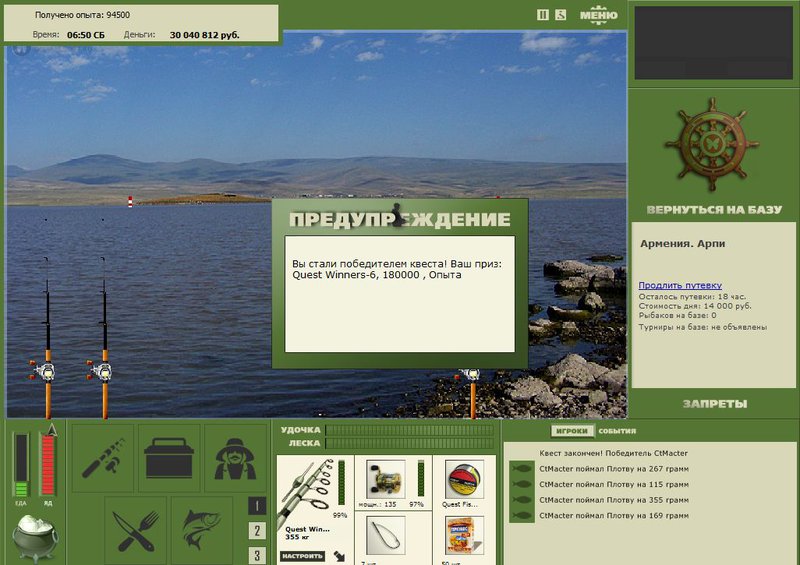Click the red ЯД level gauge
The height and width of the screenshot is (565, 800).
[x=47, y=465]
